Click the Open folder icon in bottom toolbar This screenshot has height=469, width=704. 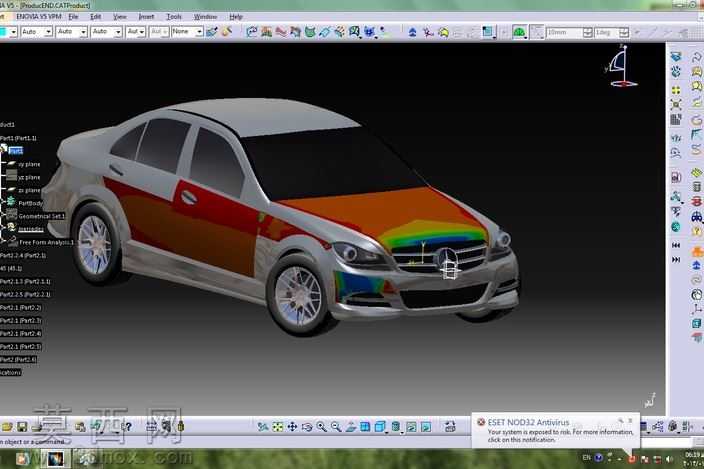(7, 426)
